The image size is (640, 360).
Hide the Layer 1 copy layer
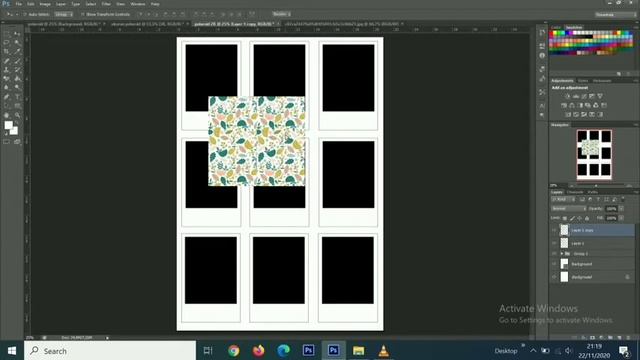coord(554,230)
